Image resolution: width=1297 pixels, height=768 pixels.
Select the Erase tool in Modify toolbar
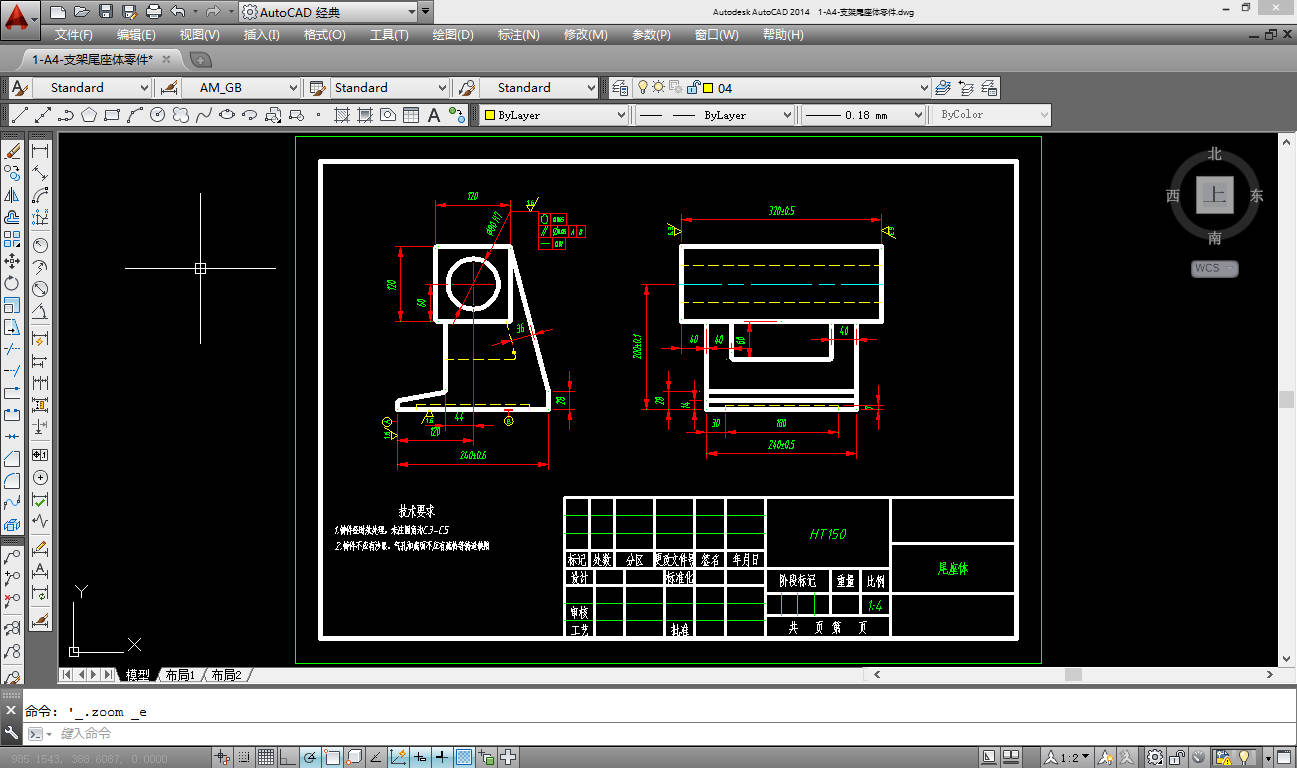(12, 151)
